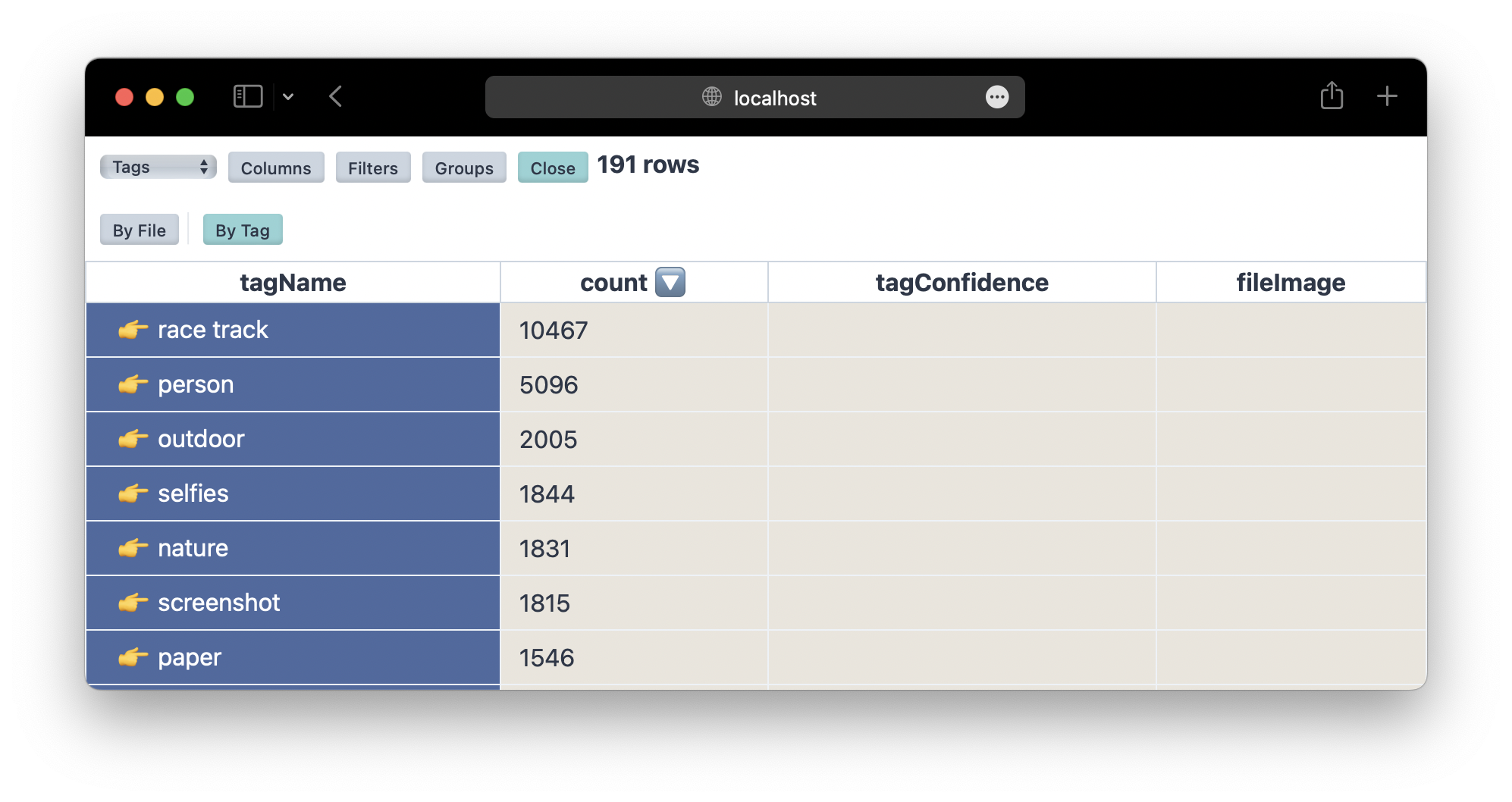Image resolution: width=1512 pixels, height=802 pixels.
Task: Click the green fullscreen window button
Action: 185,97
